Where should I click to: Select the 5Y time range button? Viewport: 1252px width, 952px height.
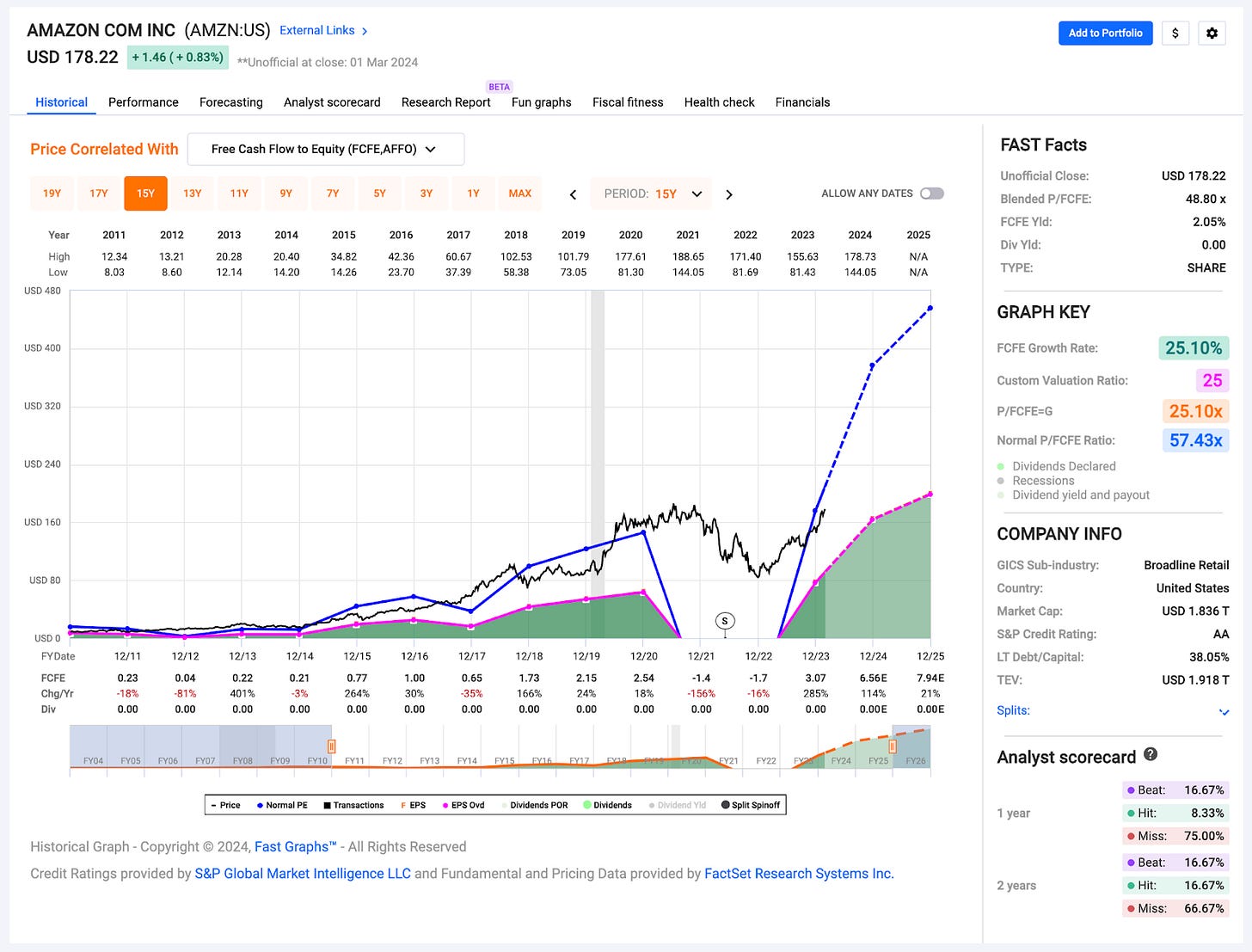tap(379, 193)
